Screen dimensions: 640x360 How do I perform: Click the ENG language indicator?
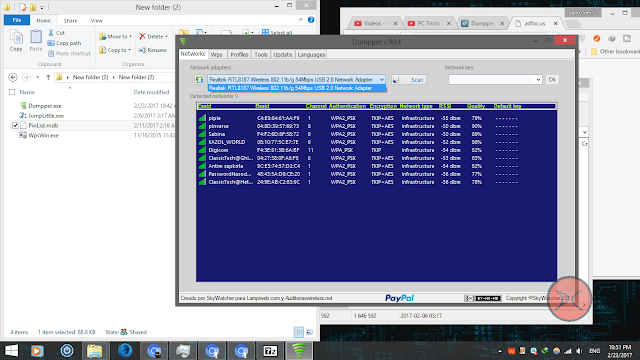(x=595, y=351)
